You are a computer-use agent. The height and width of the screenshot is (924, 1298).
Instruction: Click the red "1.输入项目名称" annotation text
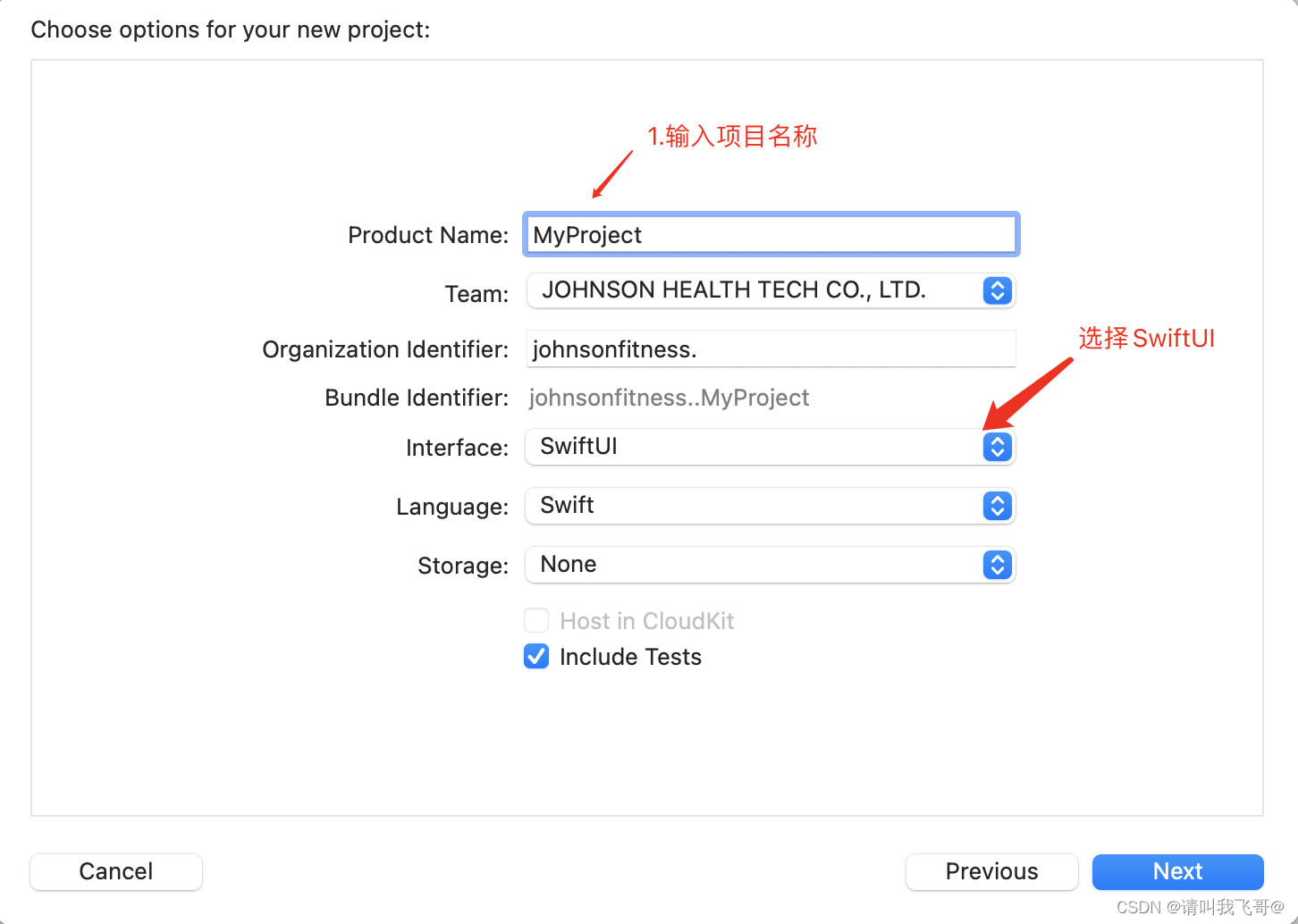coord(732,137)
